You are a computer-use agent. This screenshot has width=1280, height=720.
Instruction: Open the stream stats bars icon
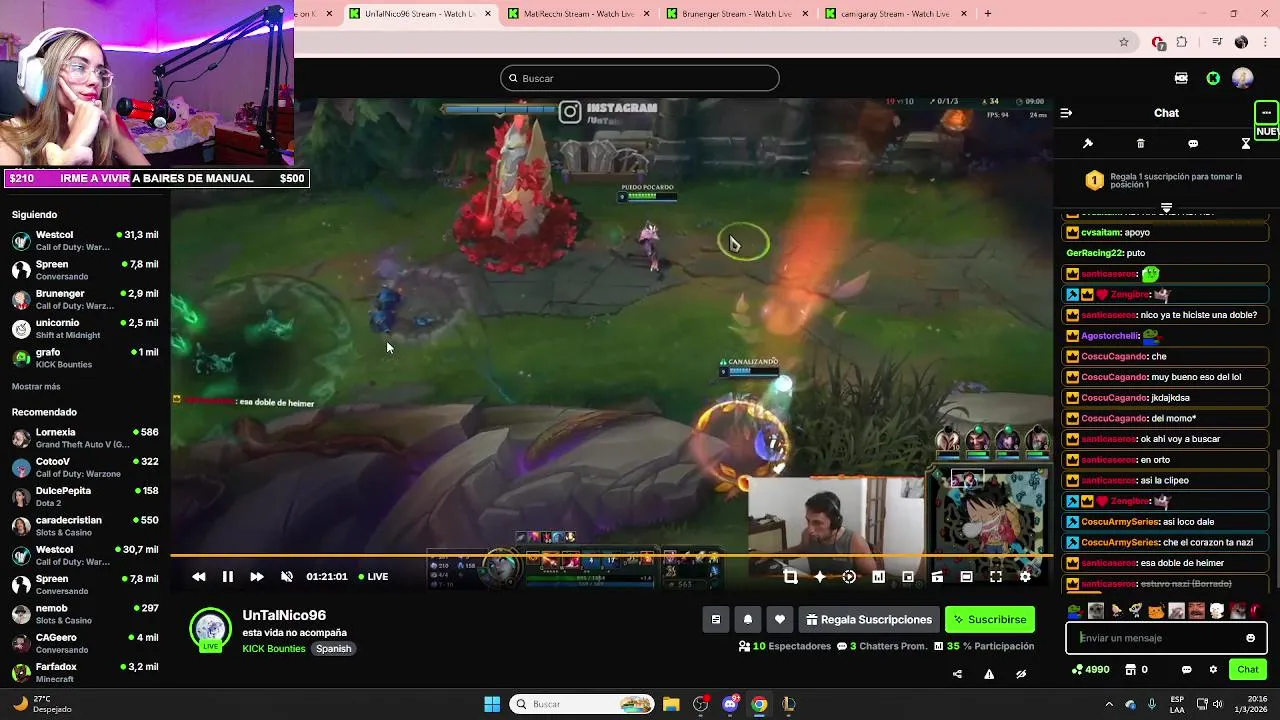[x=878, y=577]
